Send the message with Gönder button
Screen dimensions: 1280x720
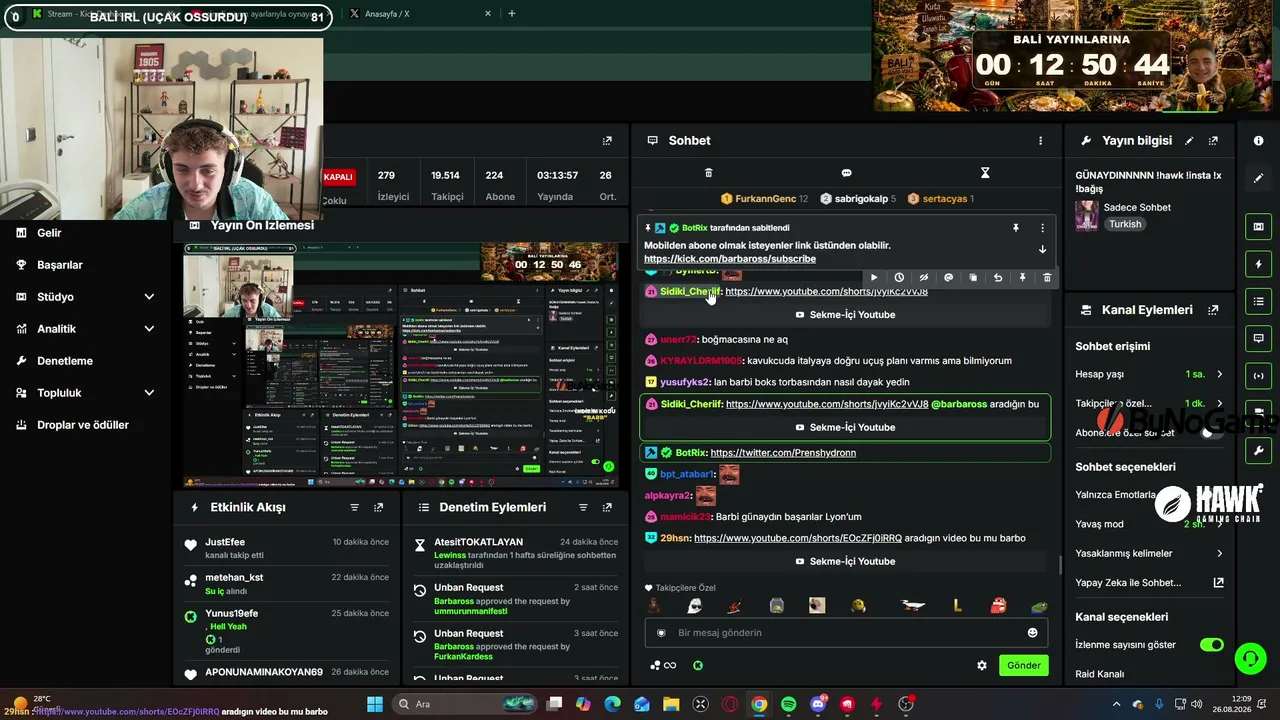click(1024, 665)
